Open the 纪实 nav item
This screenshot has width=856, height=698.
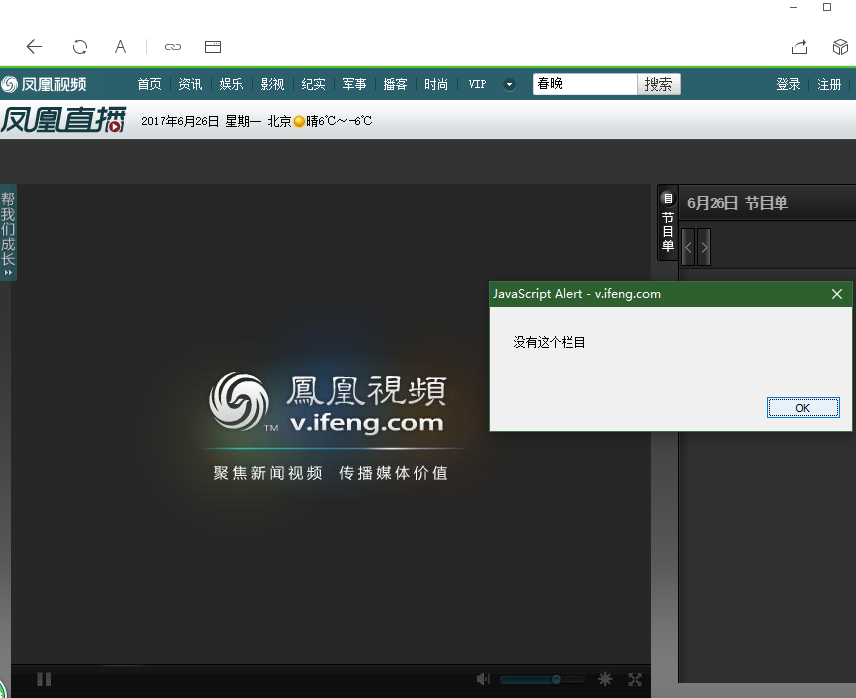point(313,84)
